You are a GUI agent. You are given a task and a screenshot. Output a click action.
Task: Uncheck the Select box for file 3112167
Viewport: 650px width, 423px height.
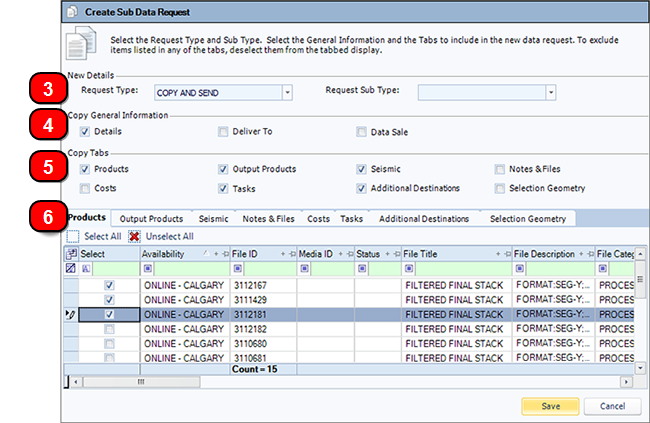coord(109,285)
